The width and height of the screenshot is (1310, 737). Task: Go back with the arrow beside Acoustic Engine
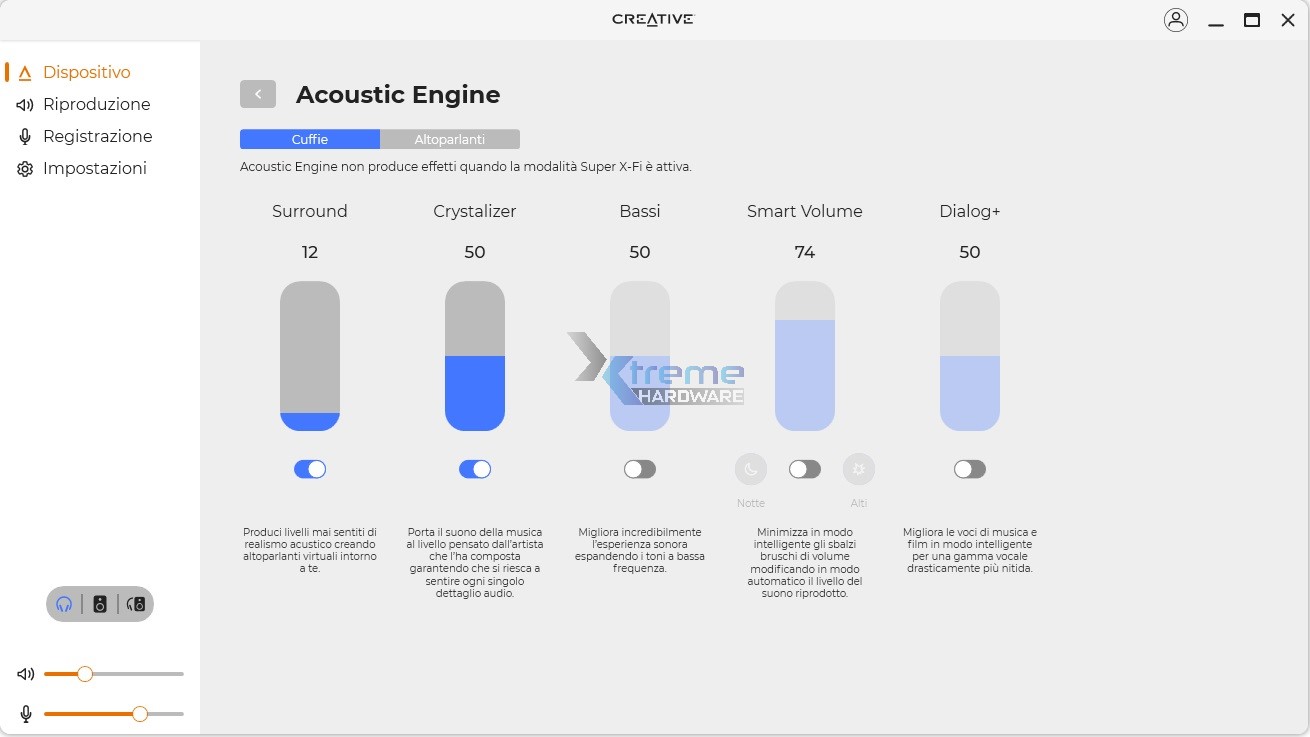(x=258, y=94)
